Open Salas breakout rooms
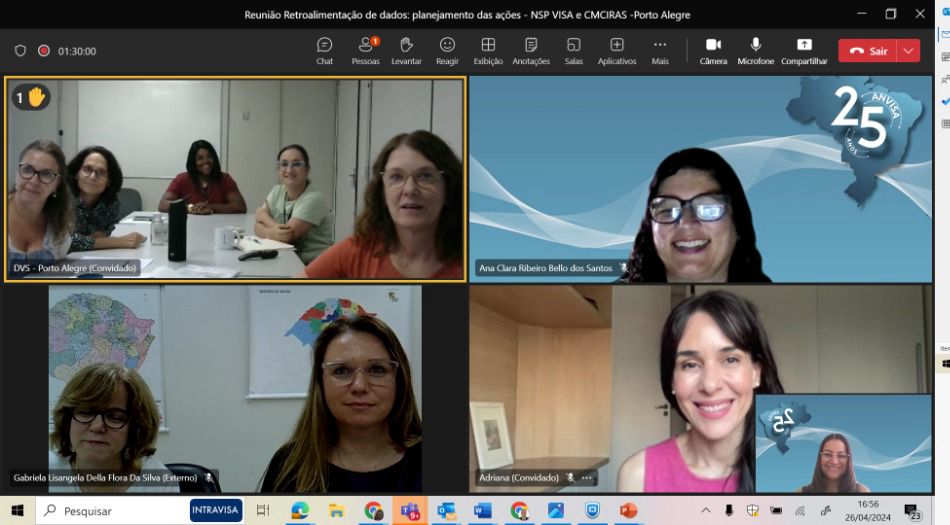Screen dimensions: 950x525 [x=573, y=51]
